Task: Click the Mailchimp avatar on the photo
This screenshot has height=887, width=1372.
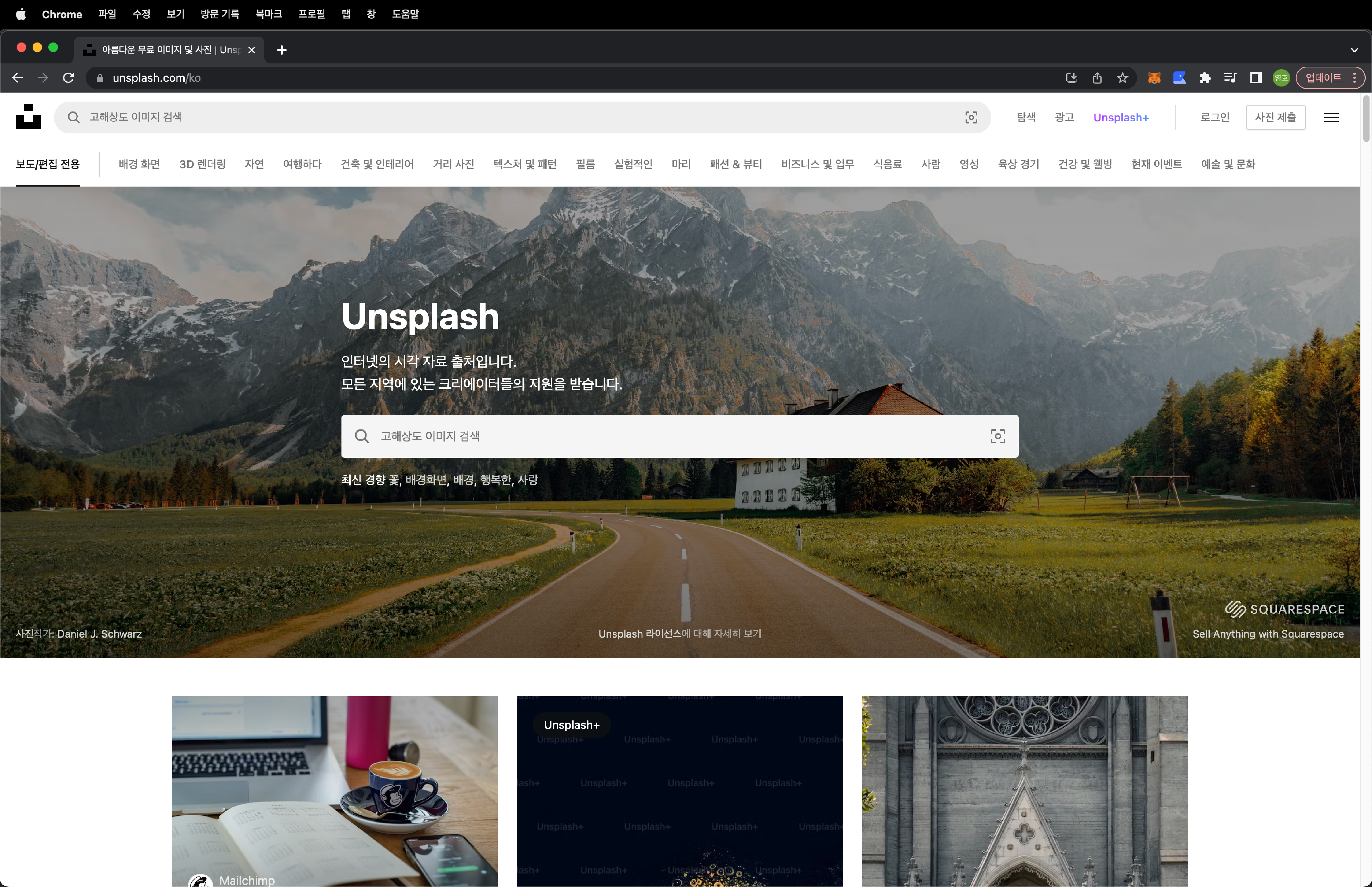Action: click(x=200, y=881)
